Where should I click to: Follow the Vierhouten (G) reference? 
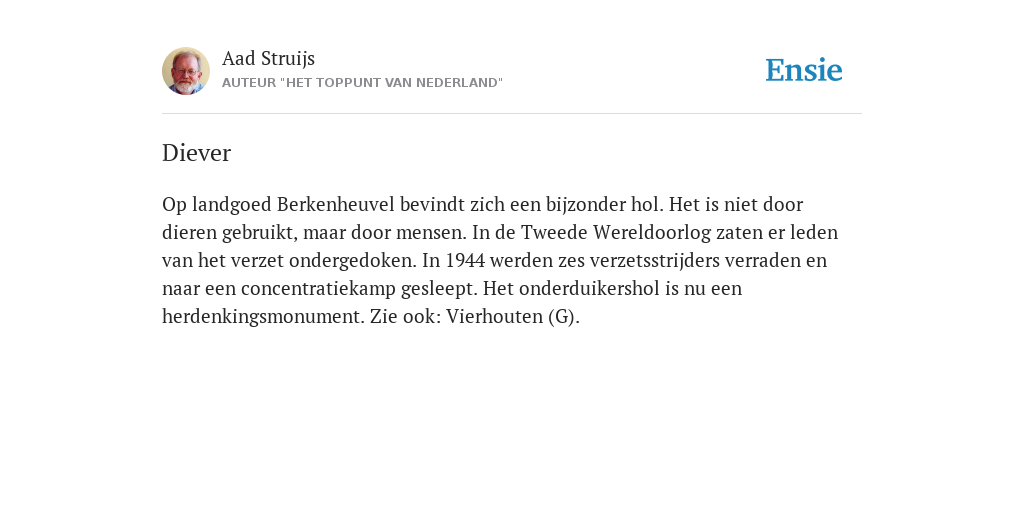coord(513,317)
